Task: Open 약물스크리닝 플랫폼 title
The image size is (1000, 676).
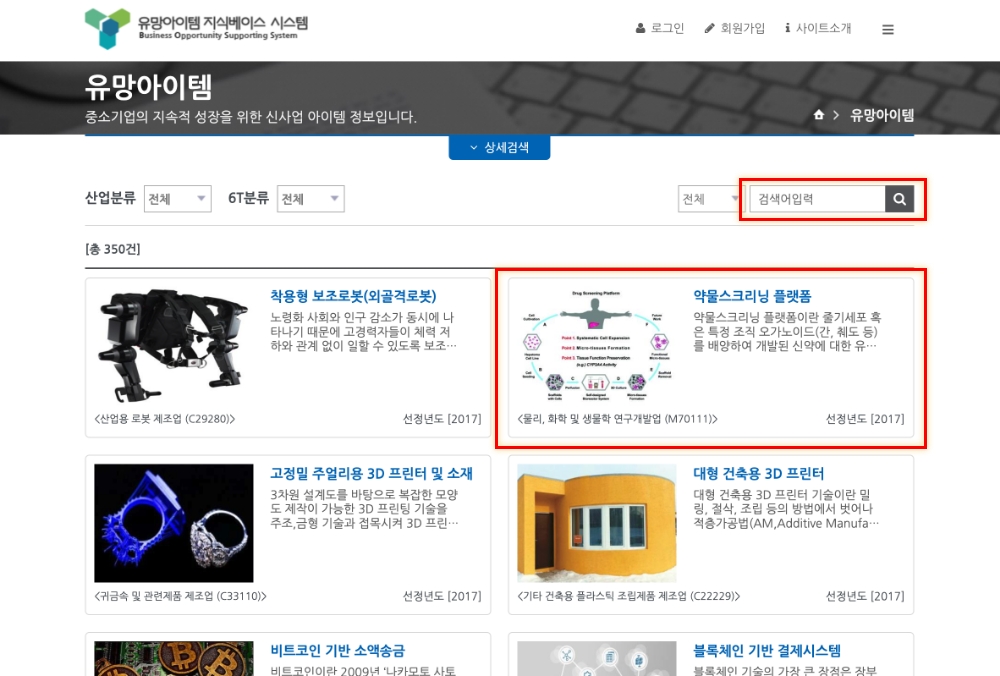Action: click(x=753, y=296)
